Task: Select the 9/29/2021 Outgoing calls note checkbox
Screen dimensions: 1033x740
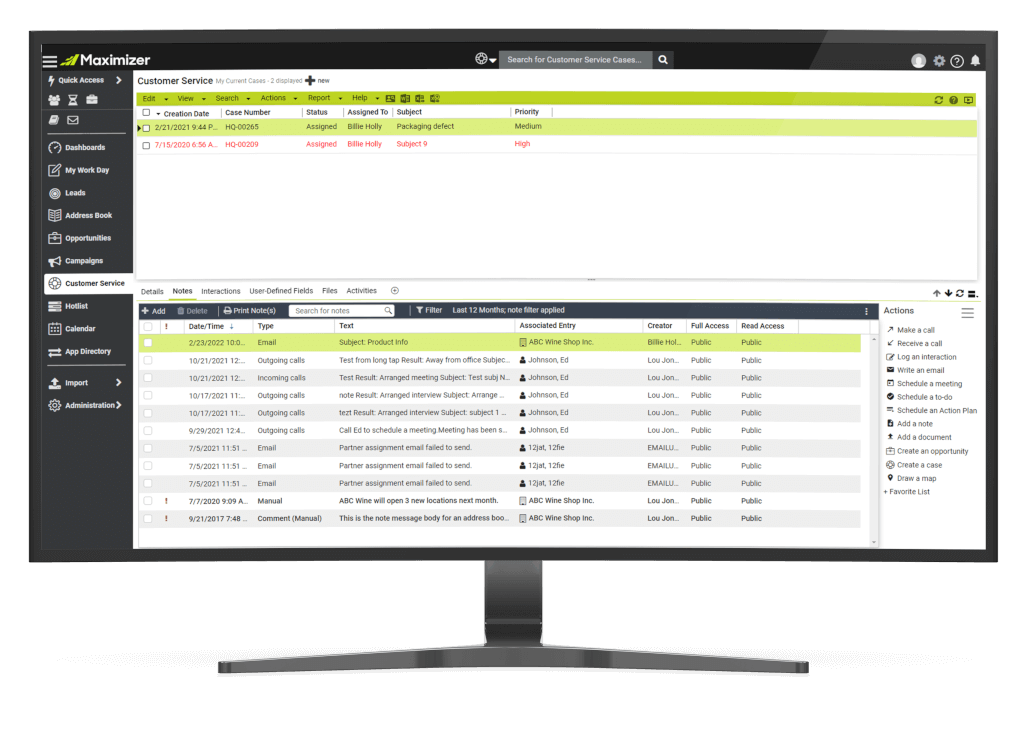Action: tap(148, 431)
